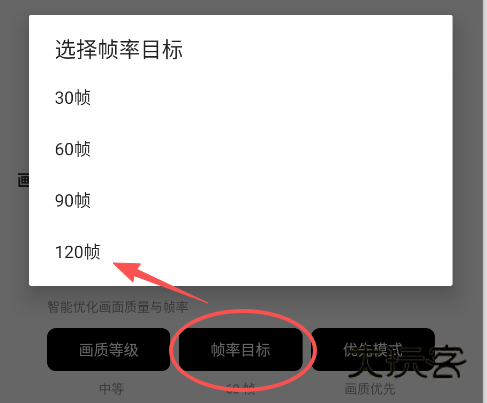This screenshot has height=403, width=487.
Task: Click the 智能优化画面质量与帧率 description text
Action: click(x=118, y=307)
